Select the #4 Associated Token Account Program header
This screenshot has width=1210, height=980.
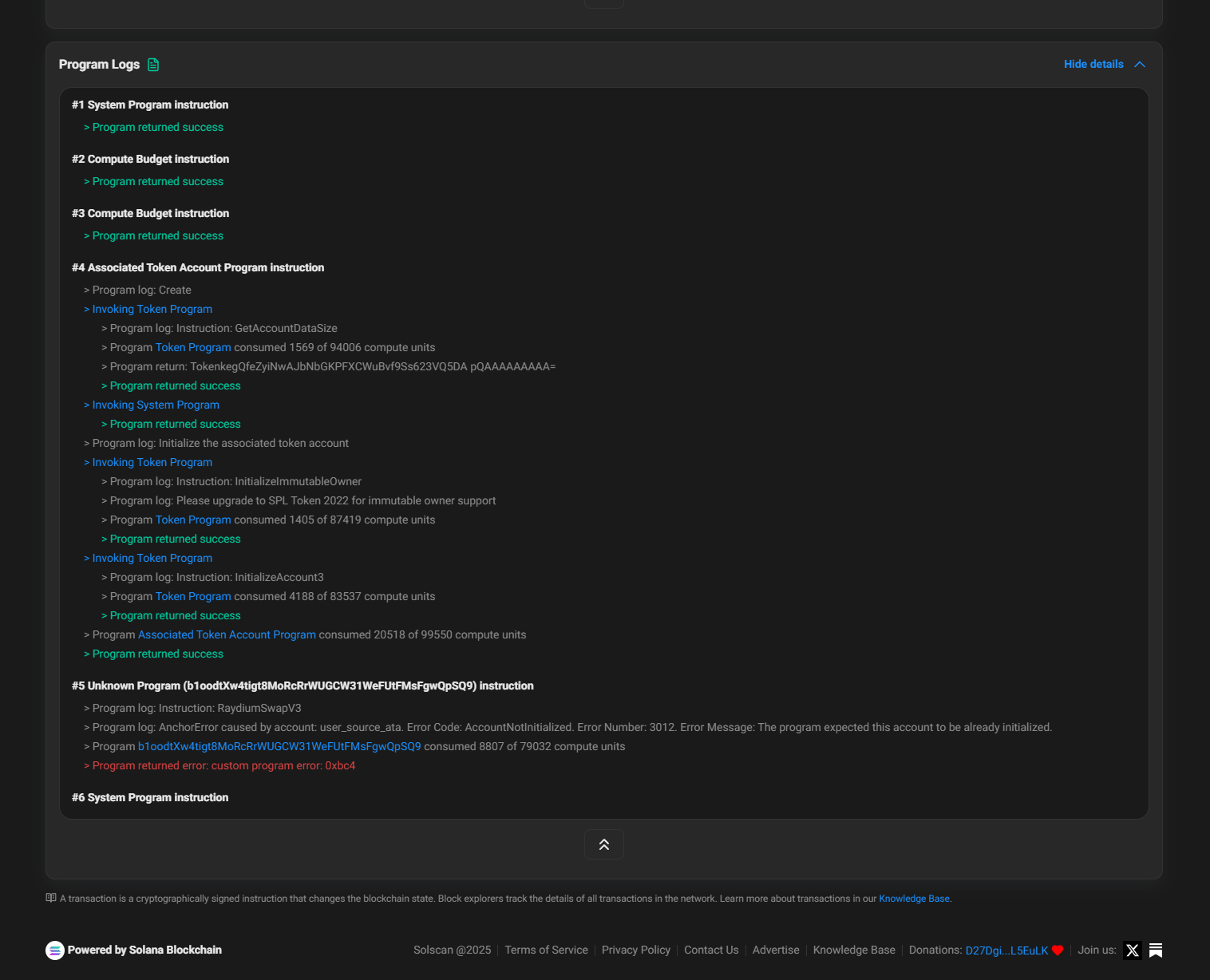point(198,267)
